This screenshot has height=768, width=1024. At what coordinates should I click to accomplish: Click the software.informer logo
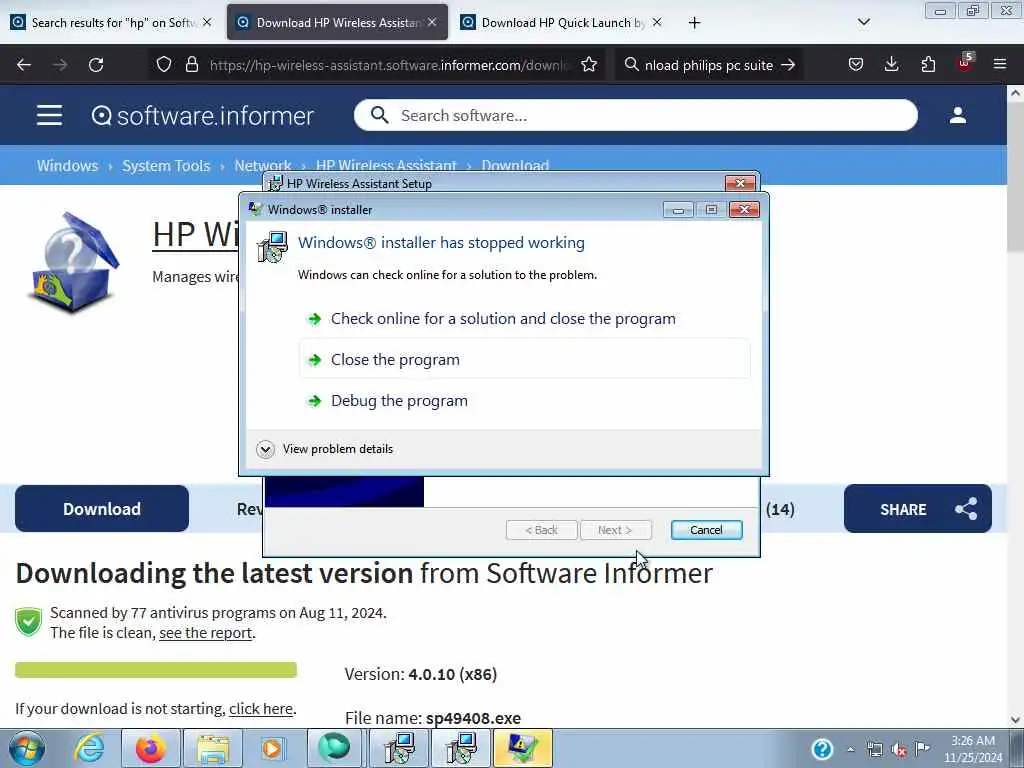pyautogui.click(x=202, y=116)
